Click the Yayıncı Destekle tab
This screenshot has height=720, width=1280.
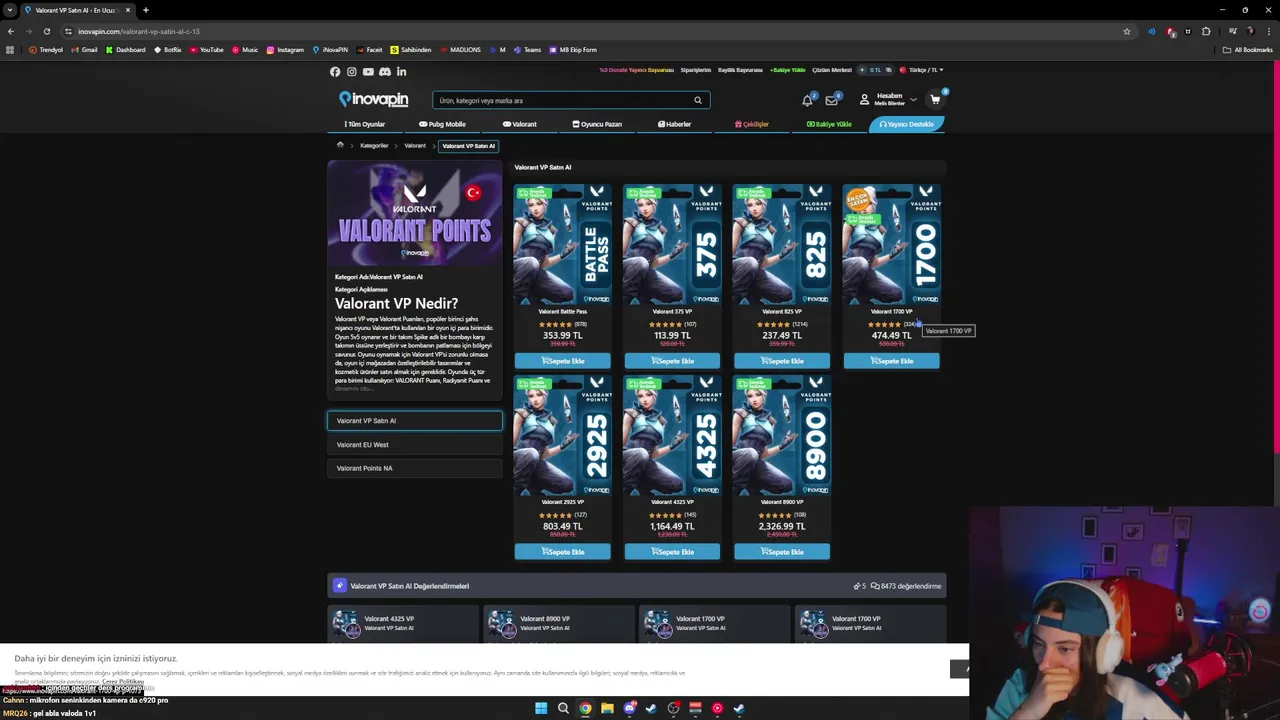[x=907, y=124]
